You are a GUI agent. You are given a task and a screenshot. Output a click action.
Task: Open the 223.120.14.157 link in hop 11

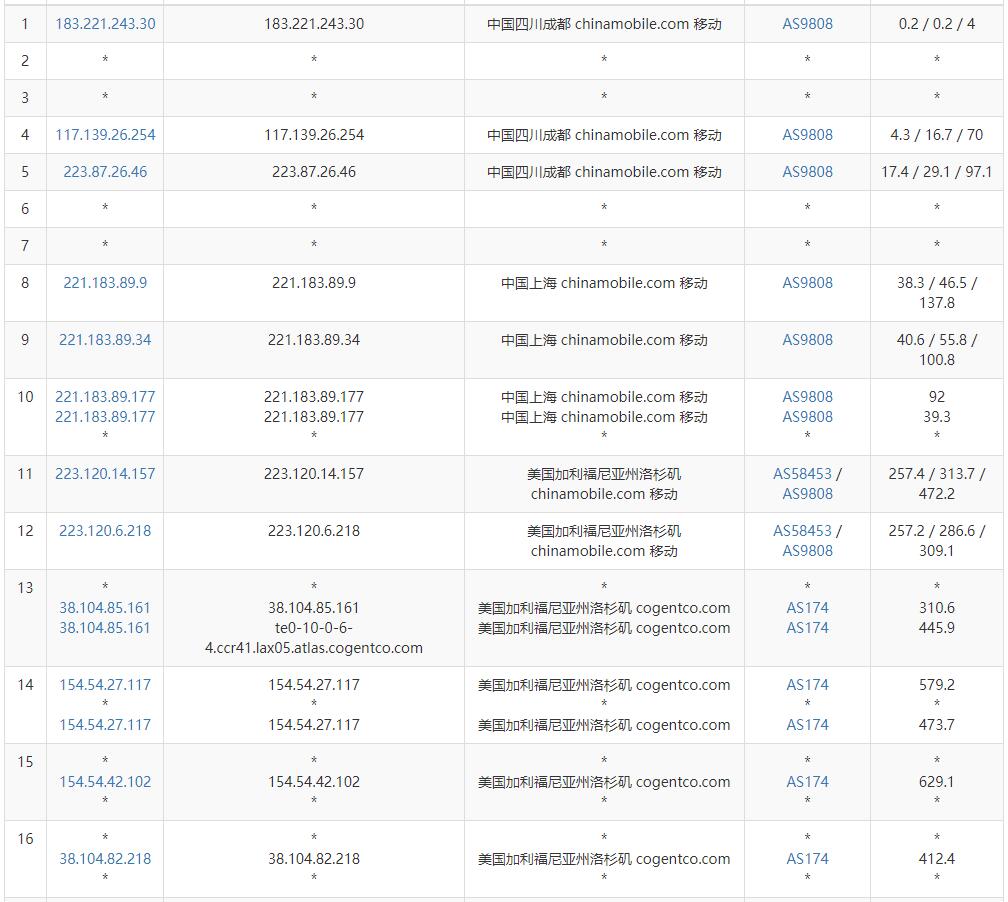105,474
